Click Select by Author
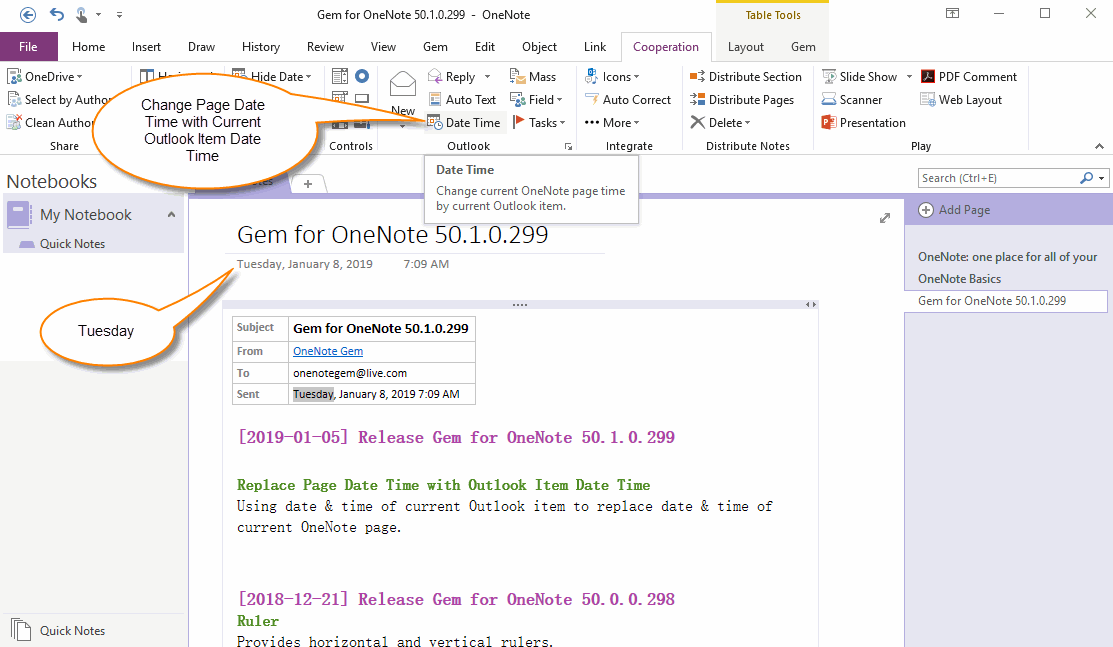This screenshot has height=647, width=1113. point(58,100)
